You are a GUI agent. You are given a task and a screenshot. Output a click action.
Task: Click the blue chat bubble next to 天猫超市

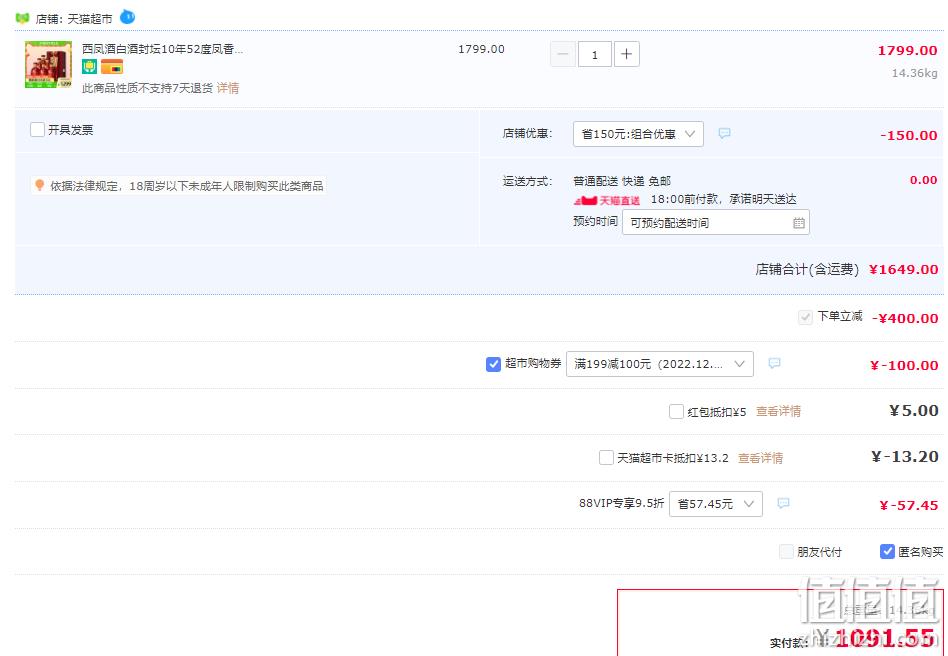[128, 17]
